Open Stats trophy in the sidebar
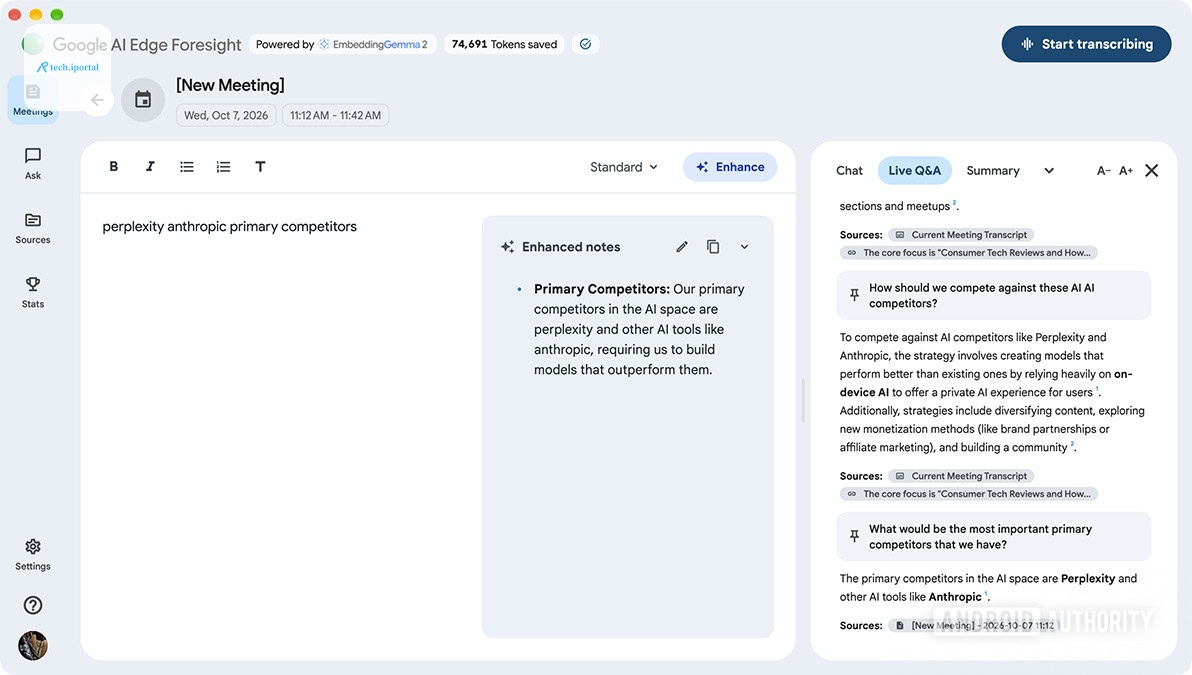 33,293
